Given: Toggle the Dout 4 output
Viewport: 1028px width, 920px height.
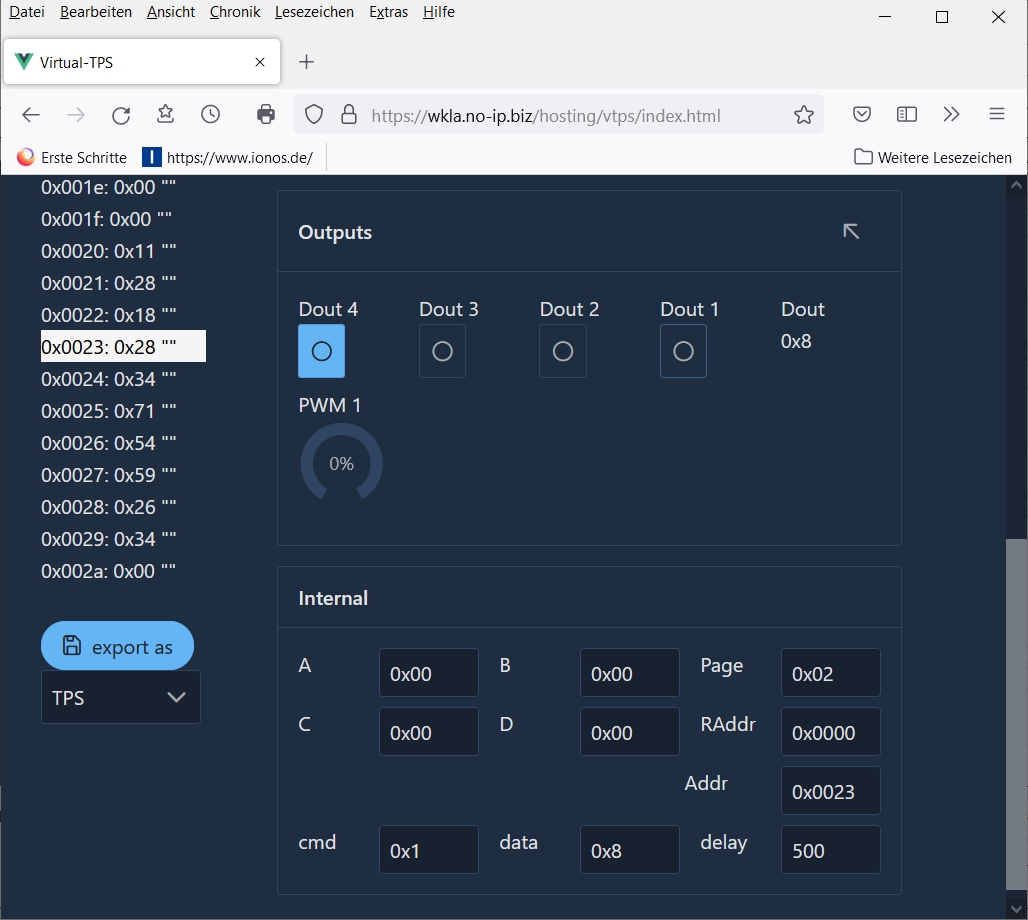Looking at the screenshot, I should 321,351.
